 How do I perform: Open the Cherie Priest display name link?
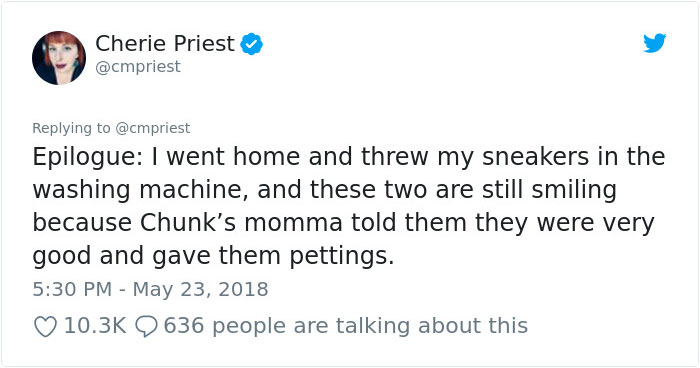click(x=165, y=43)
